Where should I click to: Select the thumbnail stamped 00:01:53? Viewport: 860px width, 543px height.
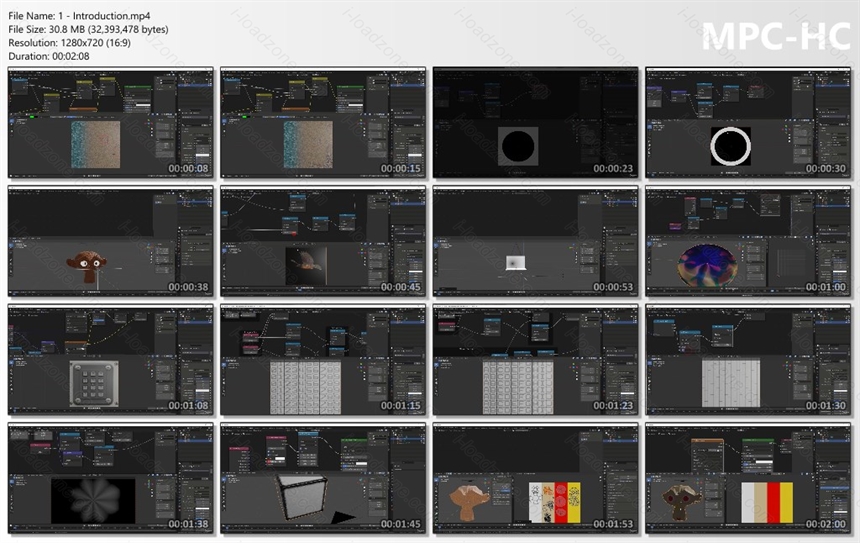pos(535,478)
